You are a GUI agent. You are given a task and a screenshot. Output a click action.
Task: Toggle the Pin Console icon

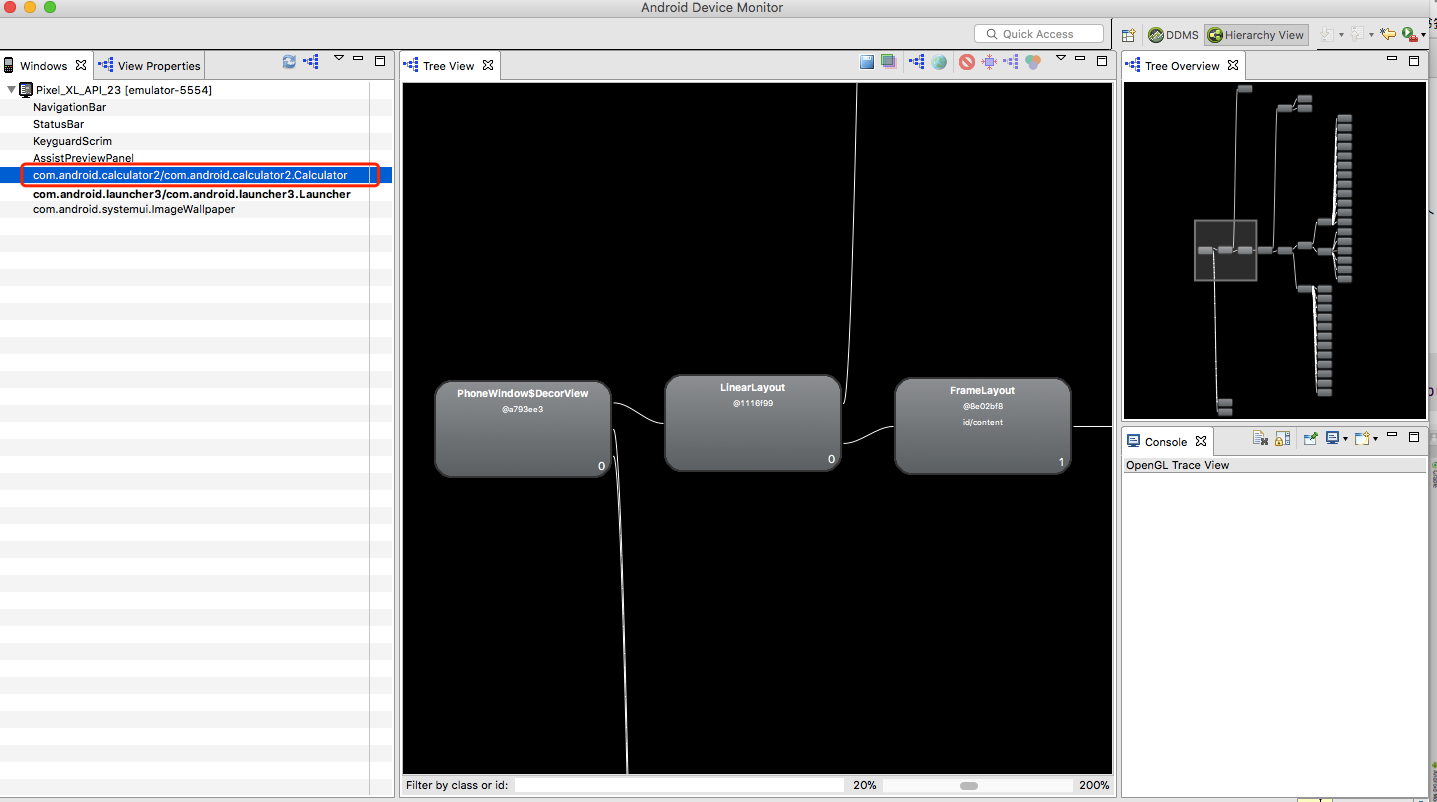pyautogui.click(x=1310, y=438)
